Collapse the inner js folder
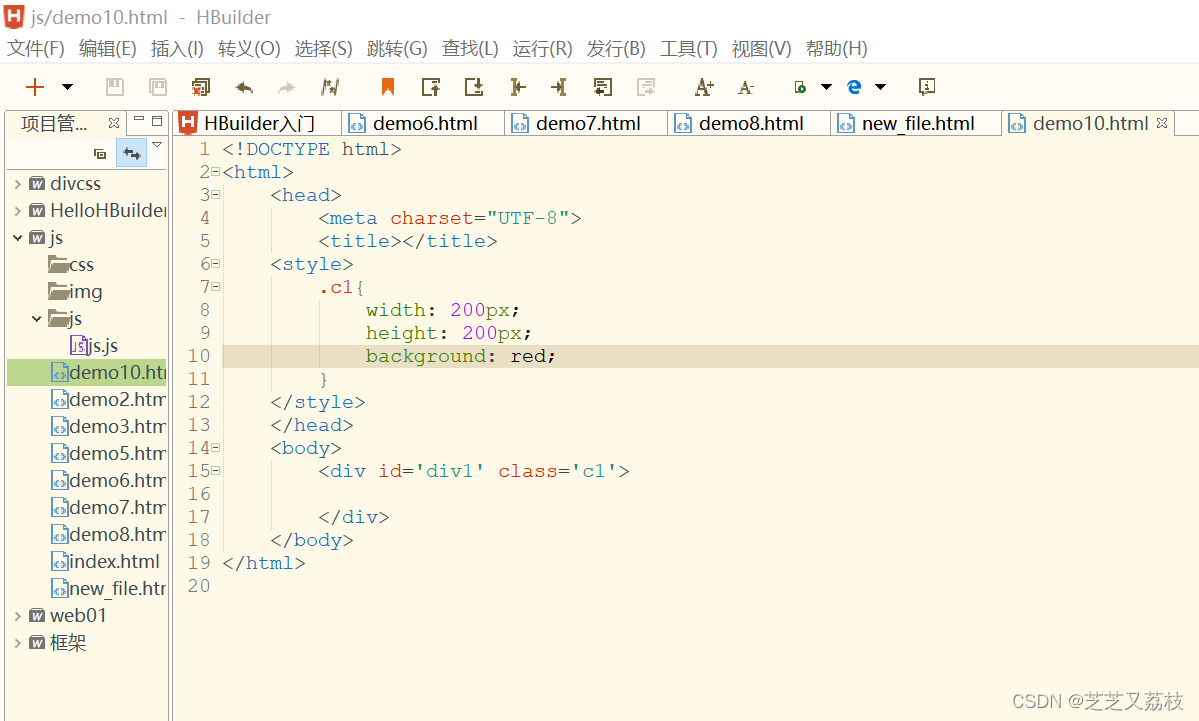The width and height of the screenshot is (1199, 721). point(36,319)
